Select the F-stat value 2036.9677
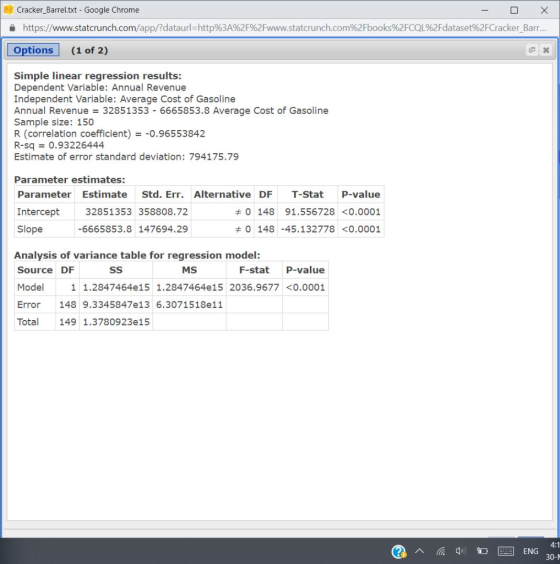The height and width of the screenshot is (564, 560). click(x=254, y=287)
